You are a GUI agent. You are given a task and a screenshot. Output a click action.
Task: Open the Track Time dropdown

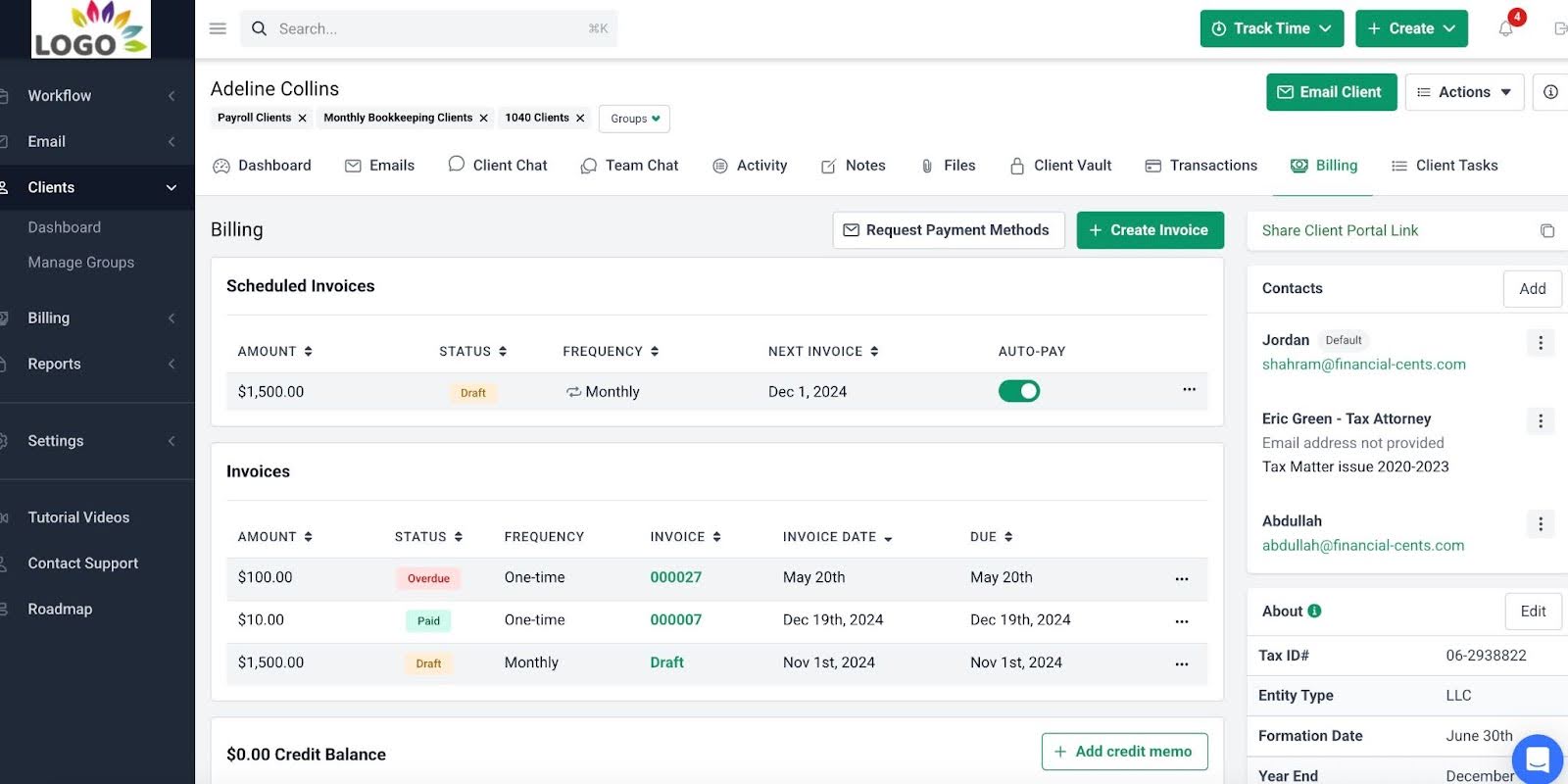click(1271, 28)
